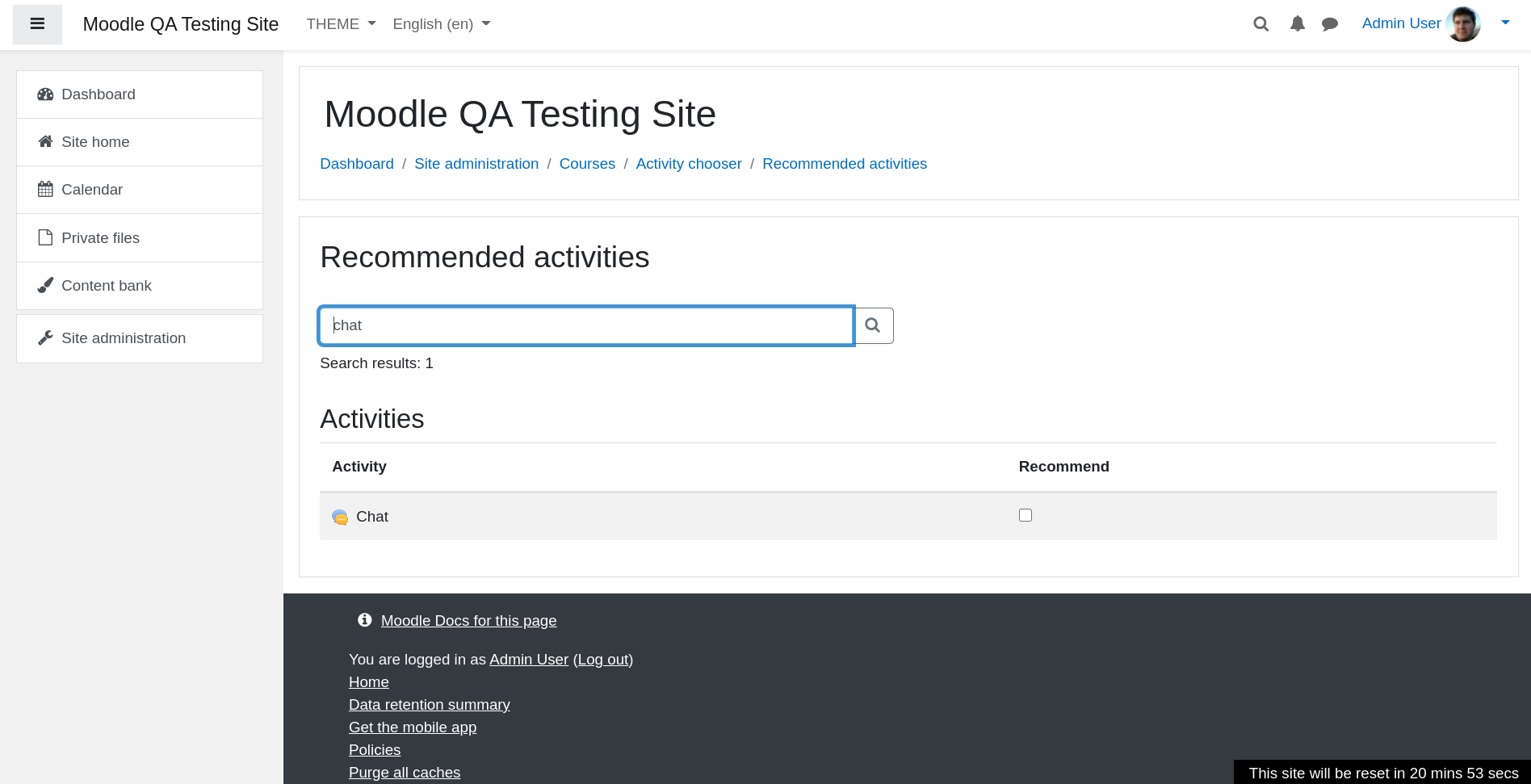Open the Data retention summary link
1531x784 pixels.
(430, 705)
